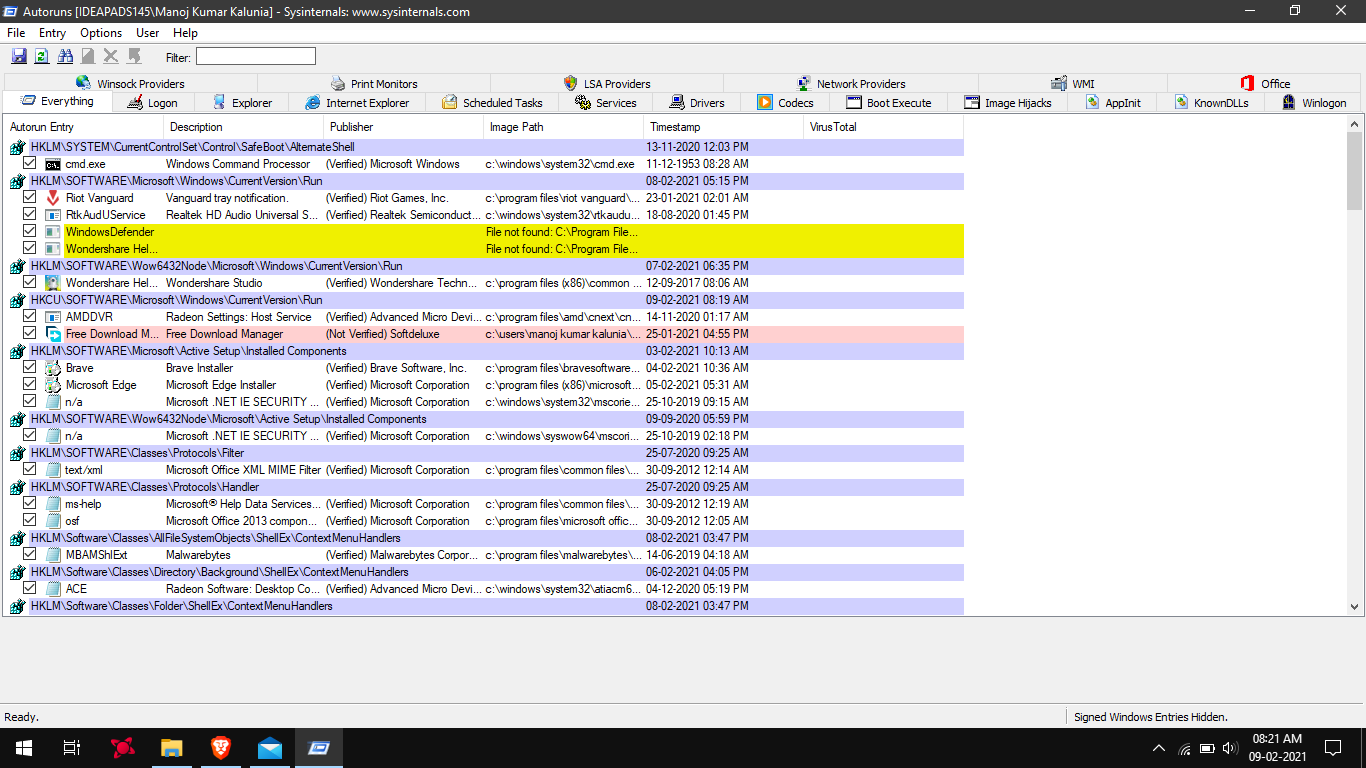Click the cmd.exe entry icon
This screenshot has height=768, width=1366.
[53, 164]
